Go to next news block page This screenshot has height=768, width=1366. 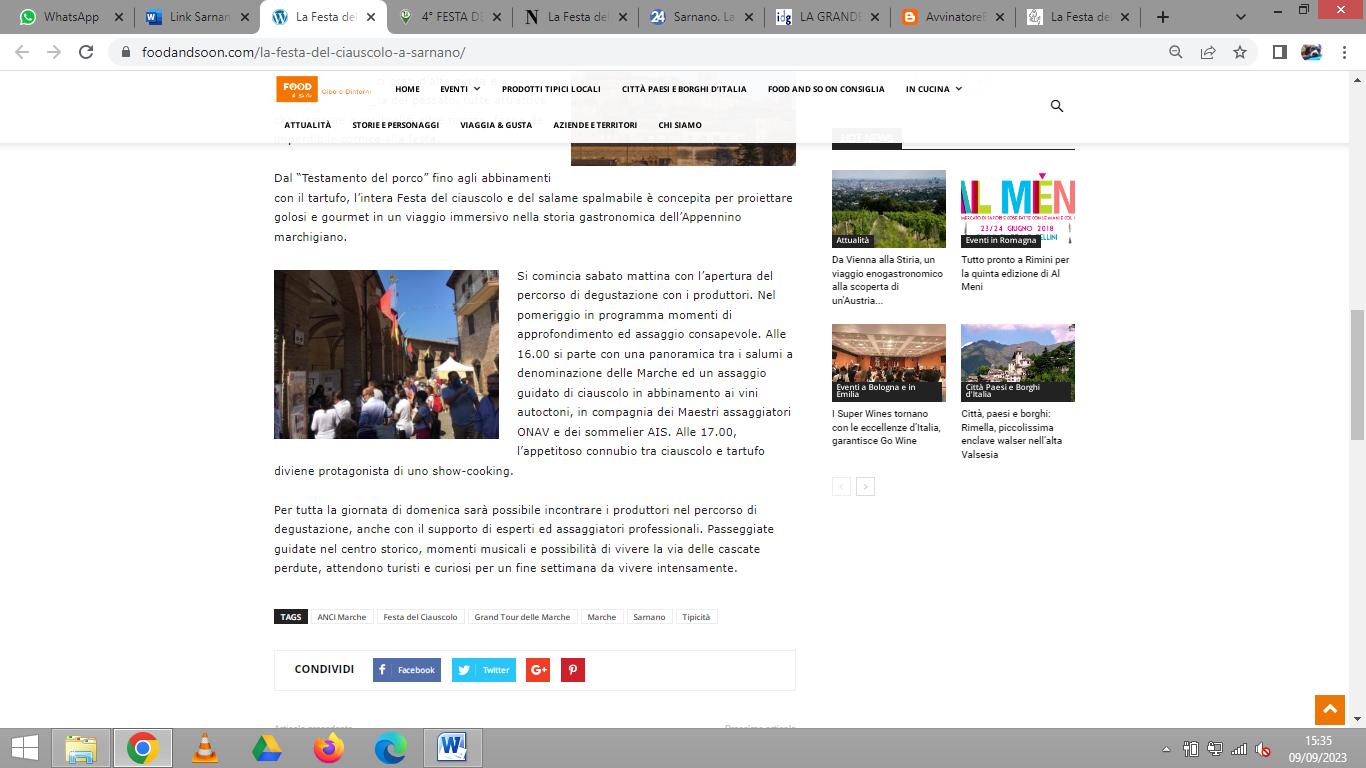click(866, 486)
